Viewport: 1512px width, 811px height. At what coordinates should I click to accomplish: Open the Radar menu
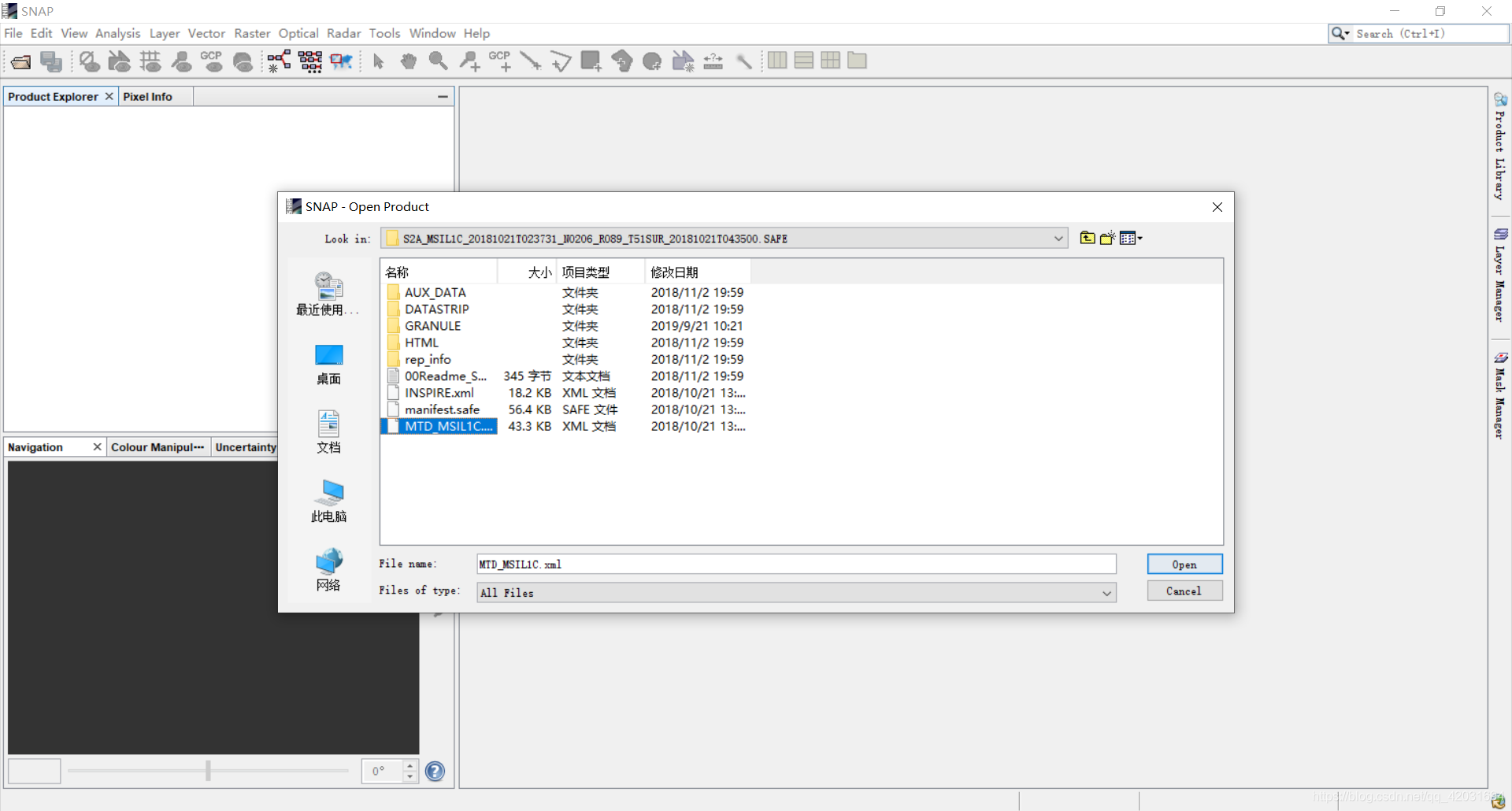point(343,33)
